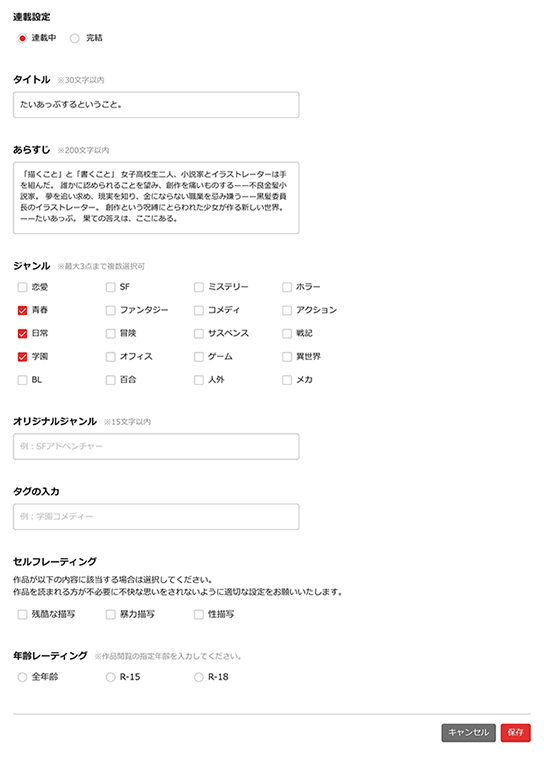Uncheck the 日常 genre checkbox
The image size is (544, 760).
pos(22,333)
